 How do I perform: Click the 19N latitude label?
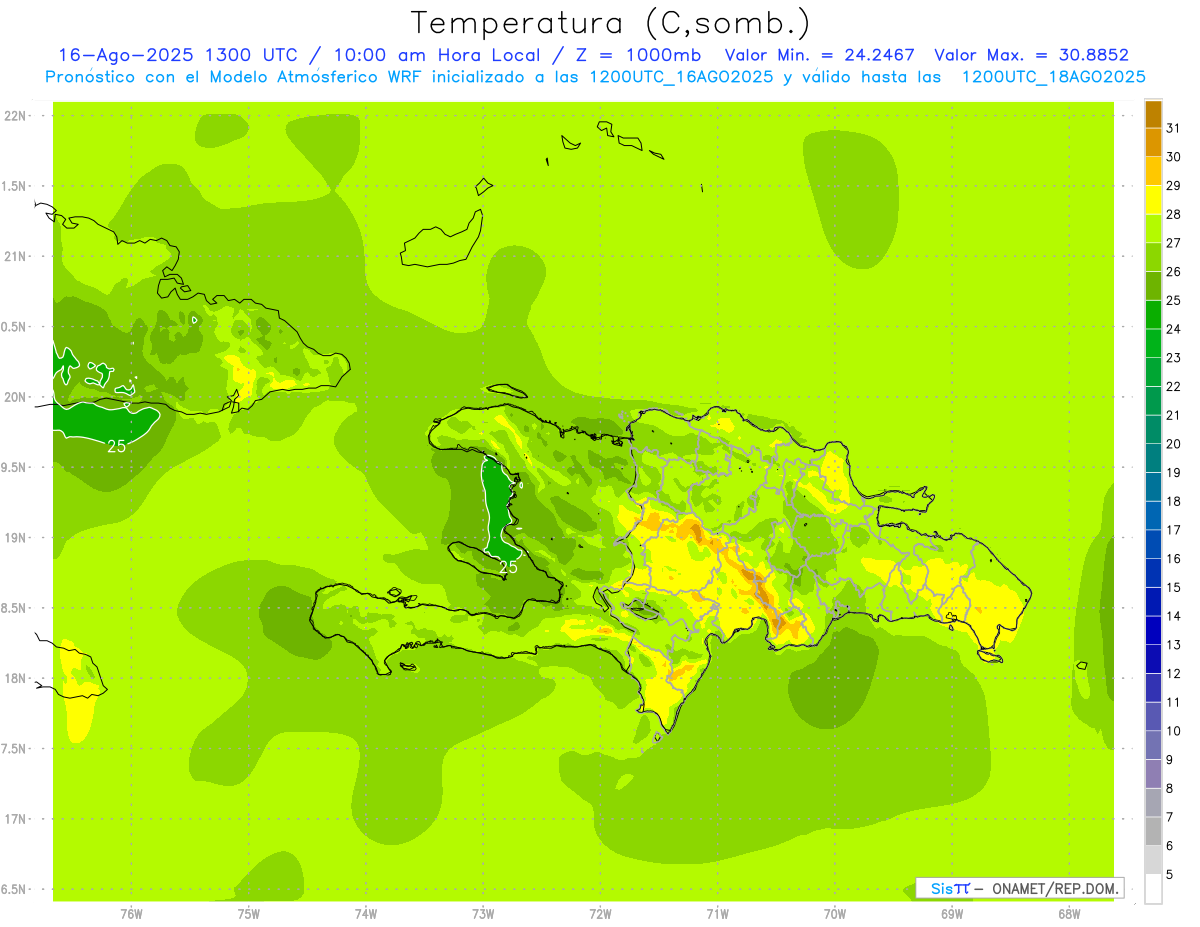point(15,538)
